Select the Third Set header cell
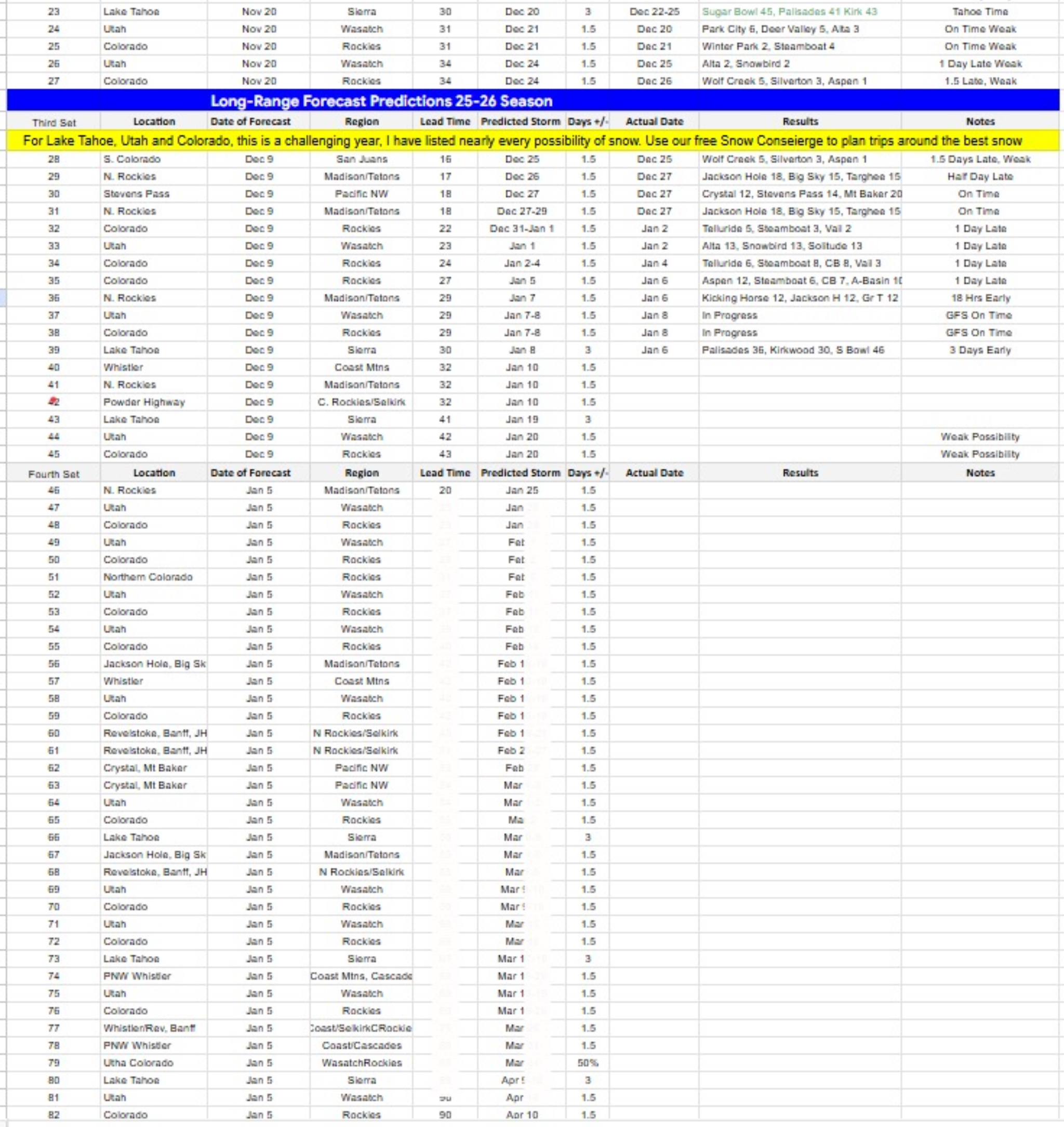 coord(54,122)
